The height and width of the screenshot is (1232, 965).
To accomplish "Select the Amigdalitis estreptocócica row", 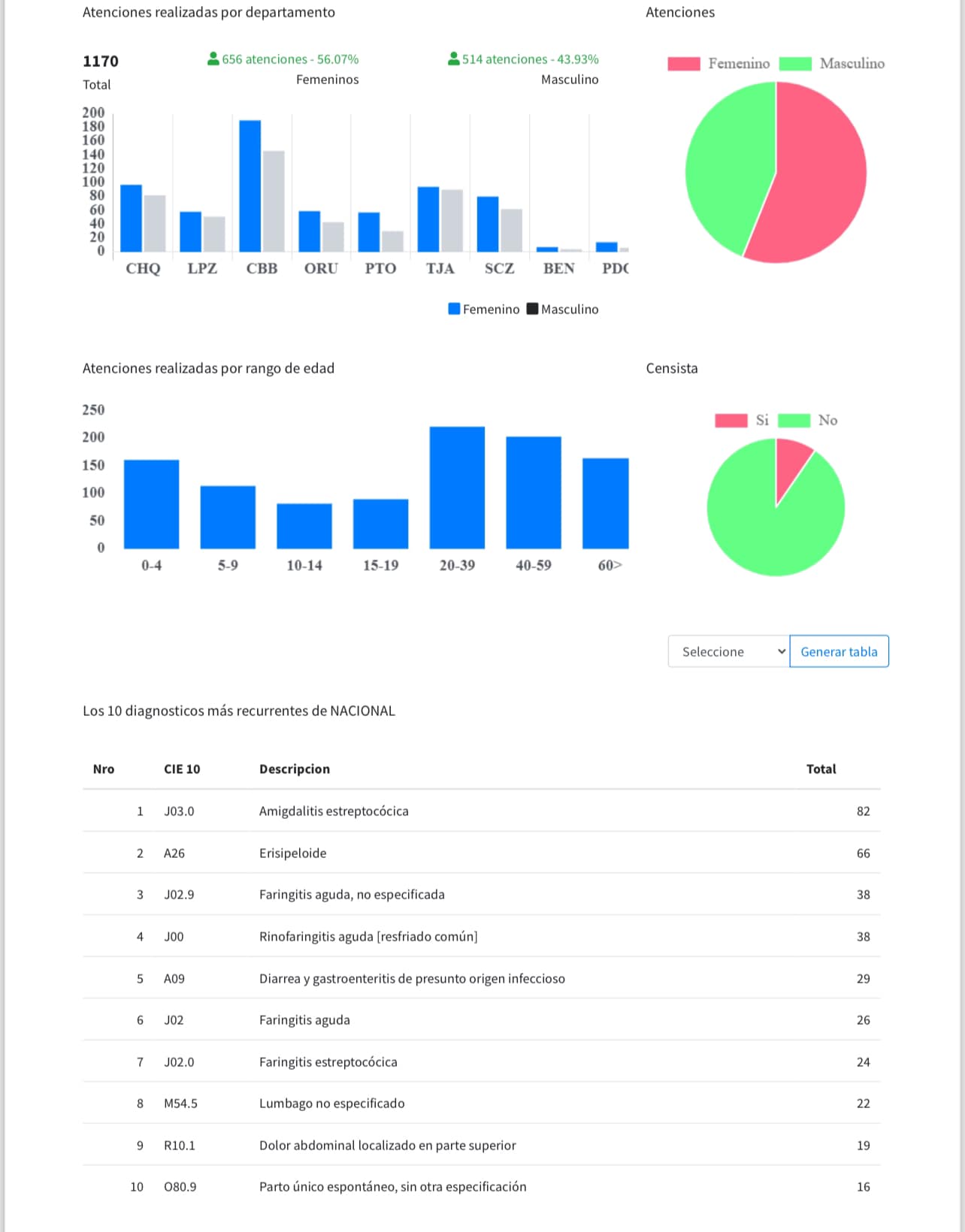I will [x=481, y=811].
